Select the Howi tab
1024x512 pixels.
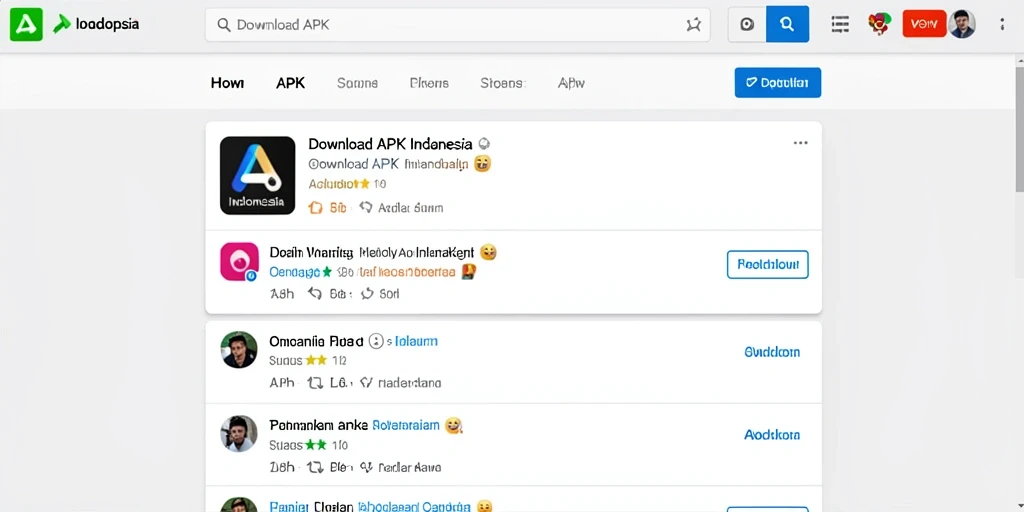pos(227,84)
